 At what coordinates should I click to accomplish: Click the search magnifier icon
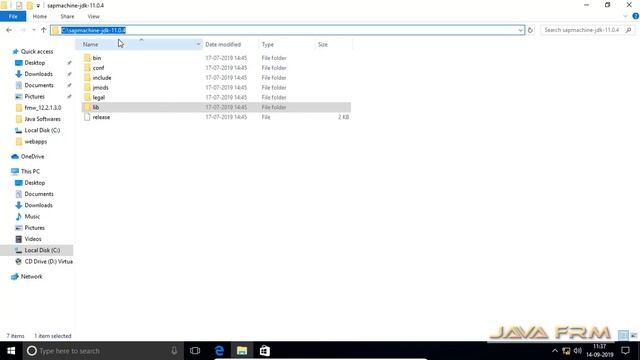coord(629,30)
